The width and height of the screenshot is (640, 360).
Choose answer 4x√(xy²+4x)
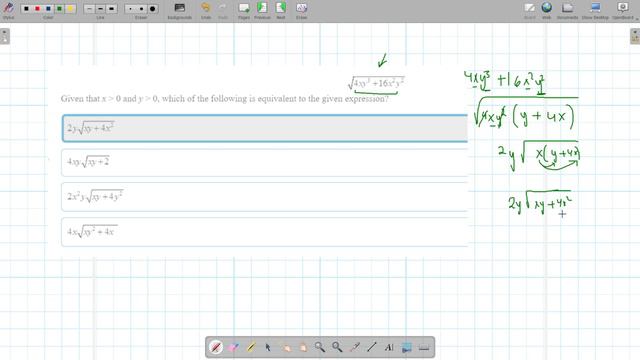click(x=265, y=232)
